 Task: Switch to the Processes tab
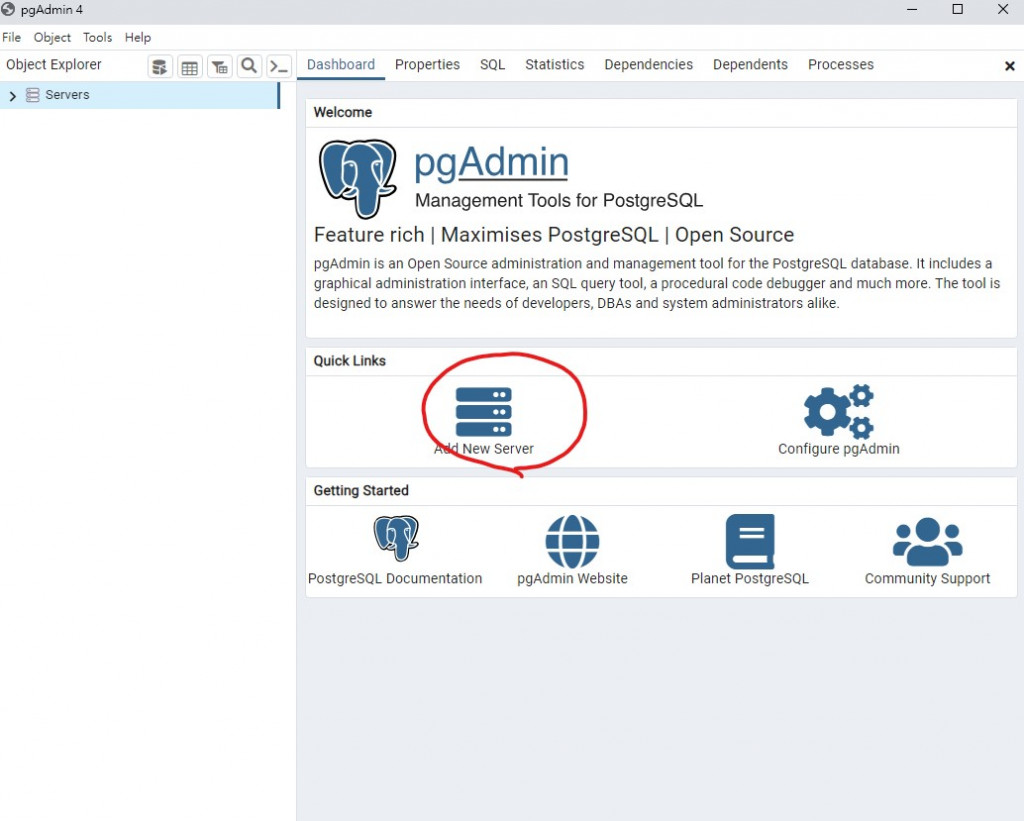tap(840, 65)
